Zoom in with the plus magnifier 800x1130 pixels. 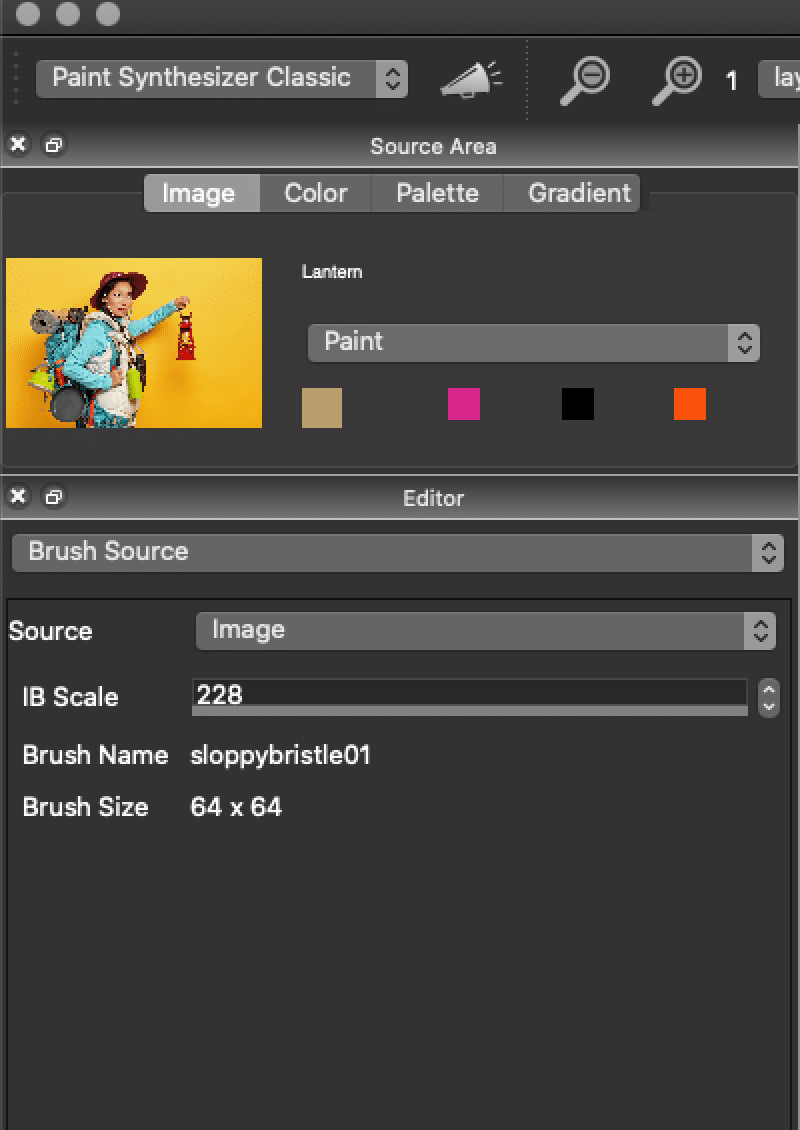[x=677, y=81]
